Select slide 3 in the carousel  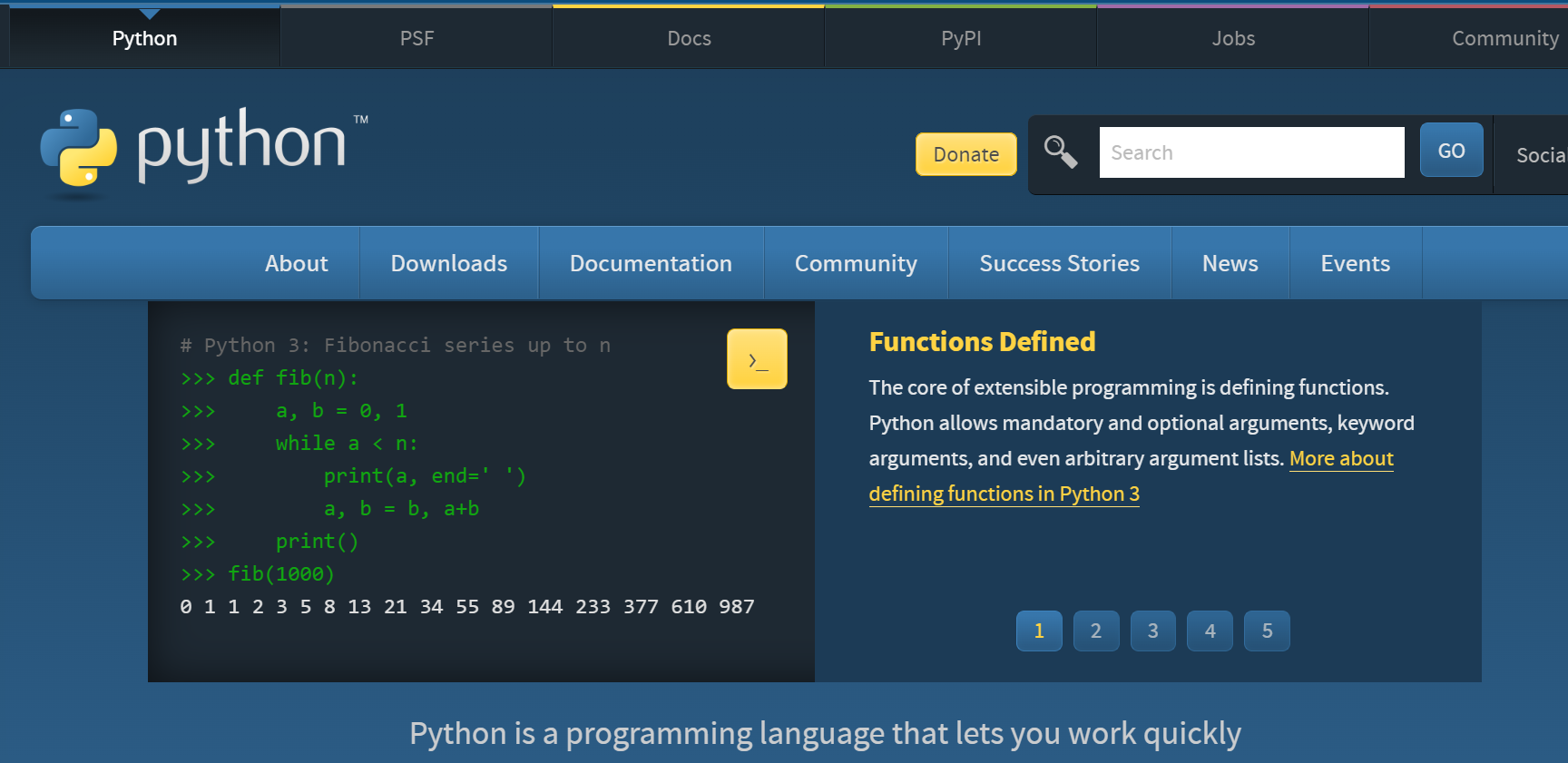click(1153, 631)
